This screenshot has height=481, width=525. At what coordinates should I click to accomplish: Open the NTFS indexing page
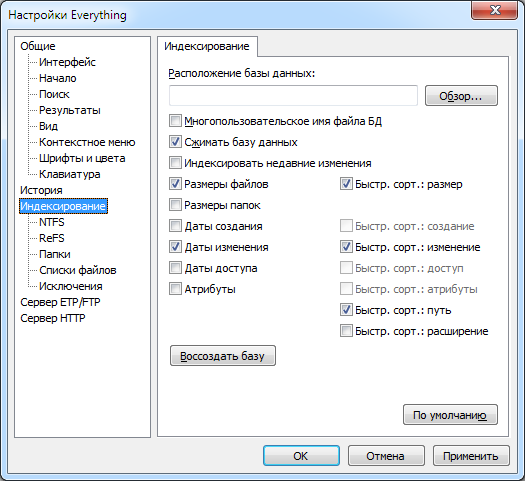[x=52, y=222]
